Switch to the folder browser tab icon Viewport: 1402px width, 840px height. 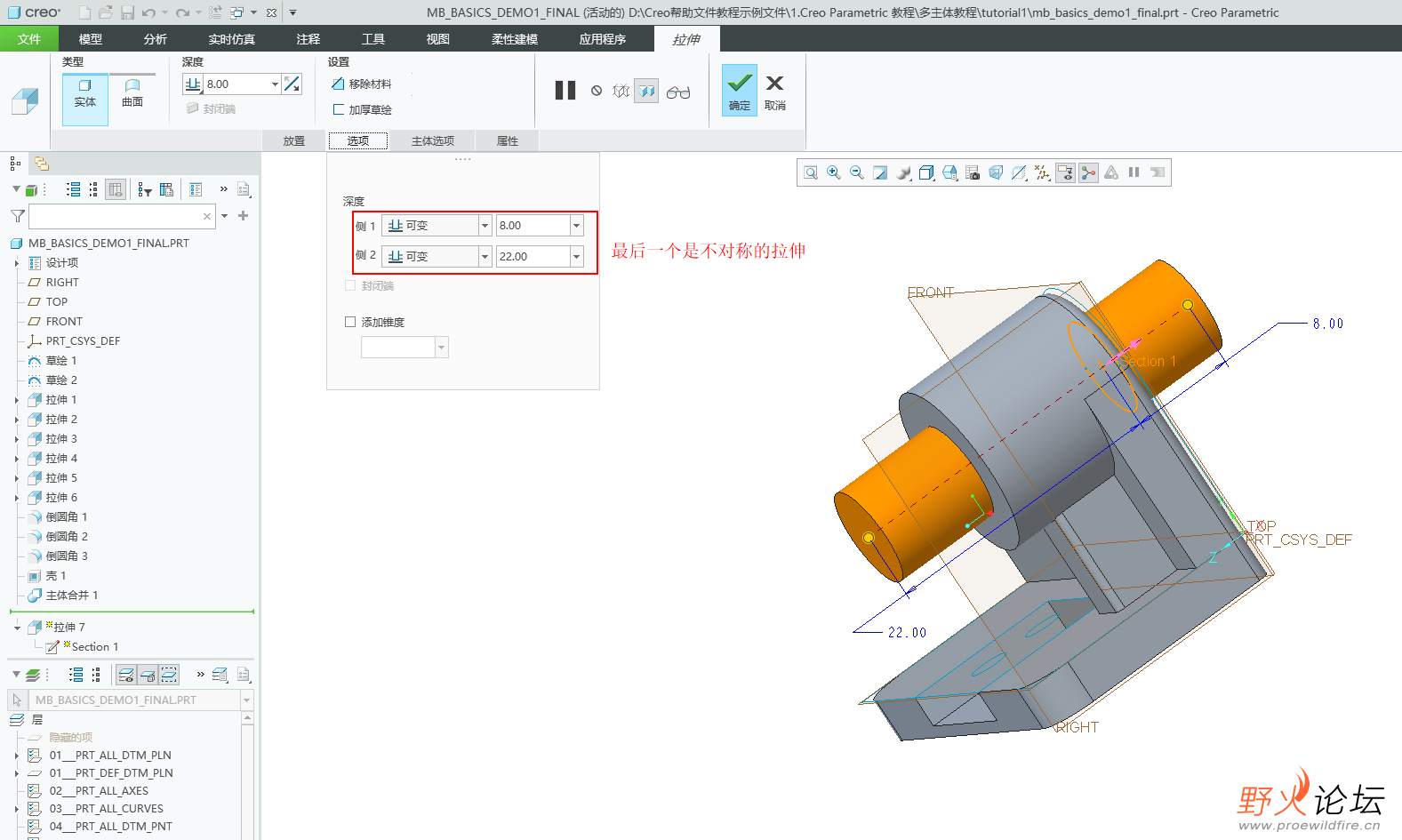point(42,164)
